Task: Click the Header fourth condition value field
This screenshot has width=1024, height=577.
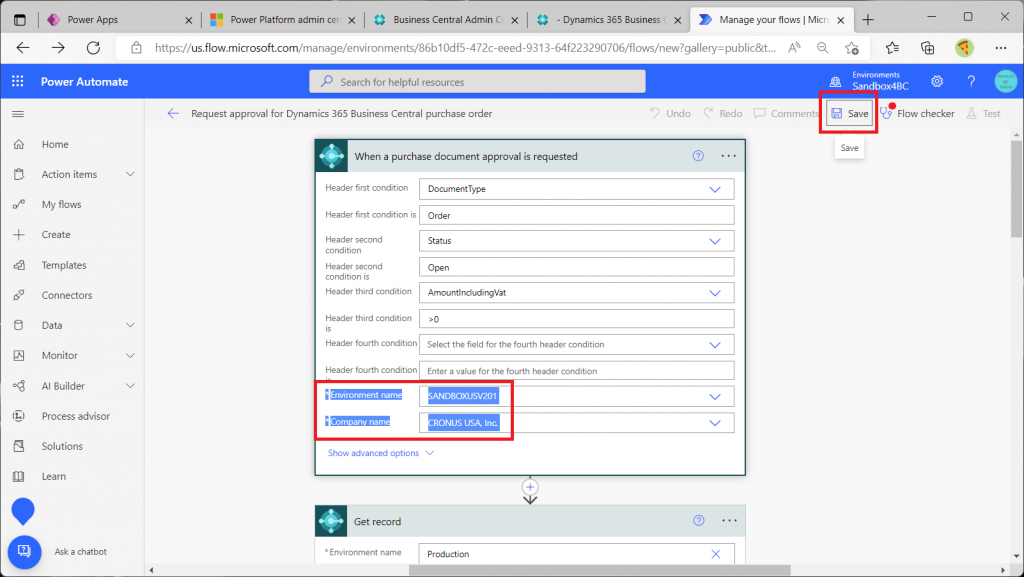Action: [x=577, y=371]
